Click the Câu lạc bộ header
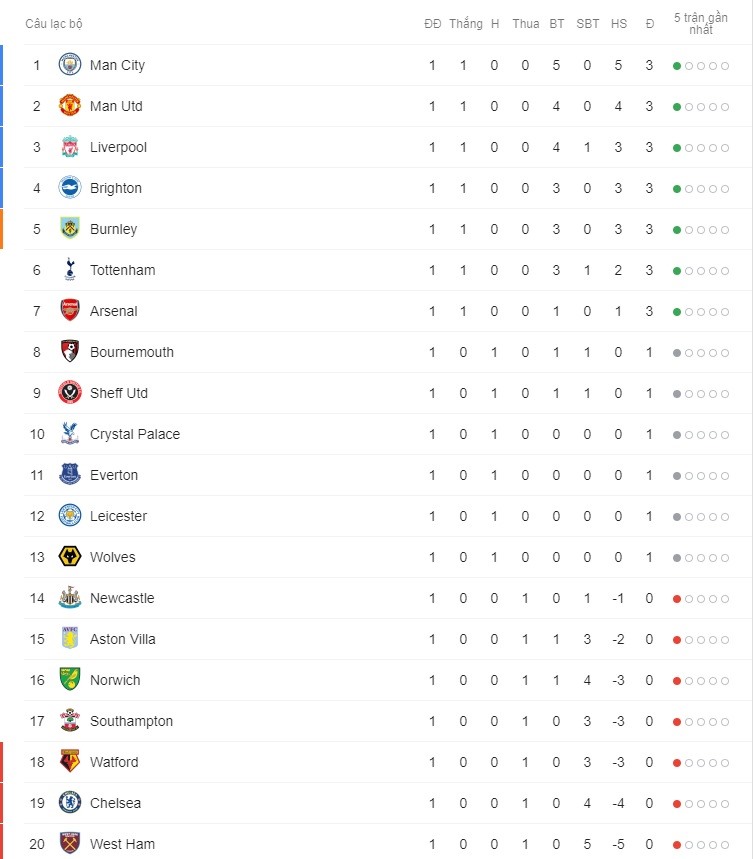This screenshot has height=859, width=753. (x=54, y=24)
